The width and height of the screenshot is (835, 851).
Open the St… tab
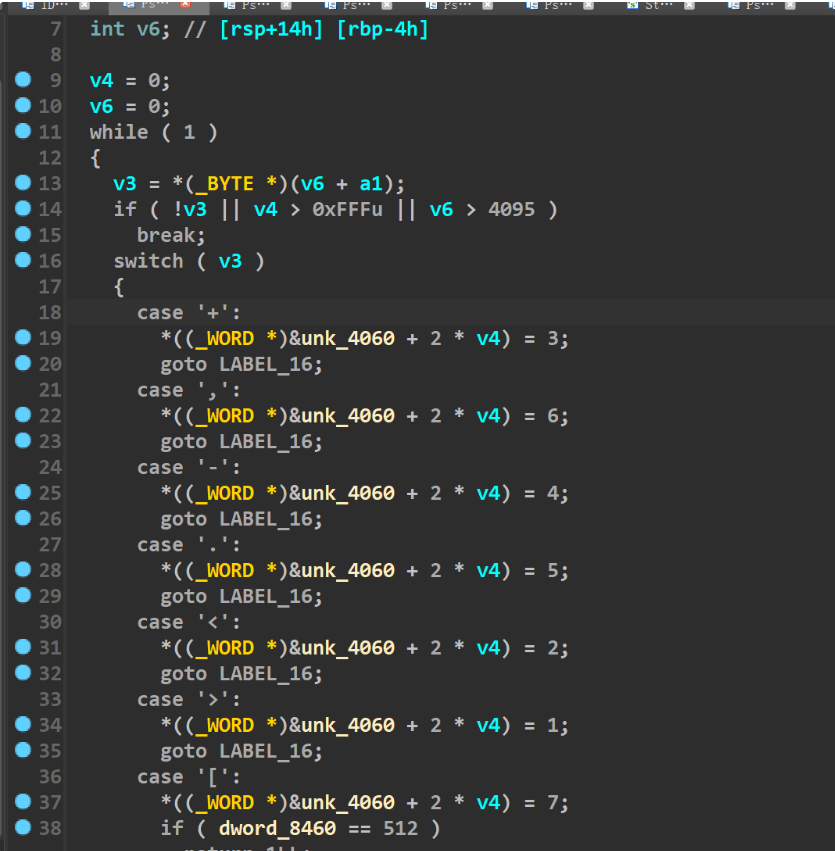point(655,5)
